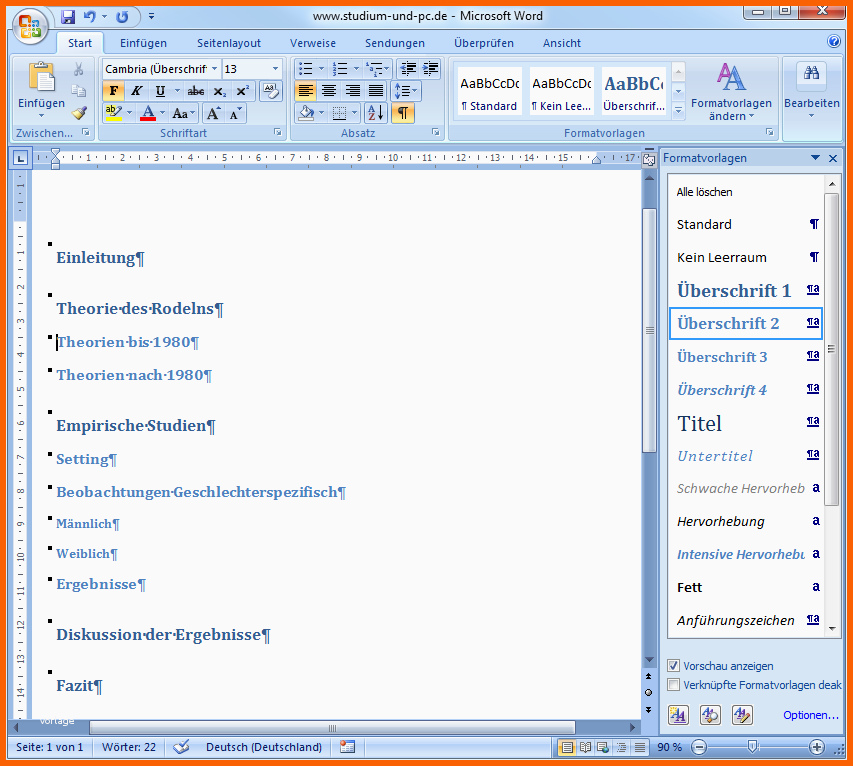Open the Überprüfen tab

[x=484, y=43]
